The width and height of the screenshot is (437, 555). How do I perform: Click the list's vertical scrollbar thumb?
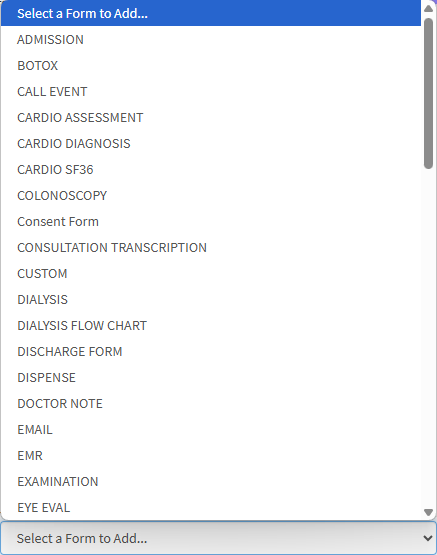(x=429, y=93)
